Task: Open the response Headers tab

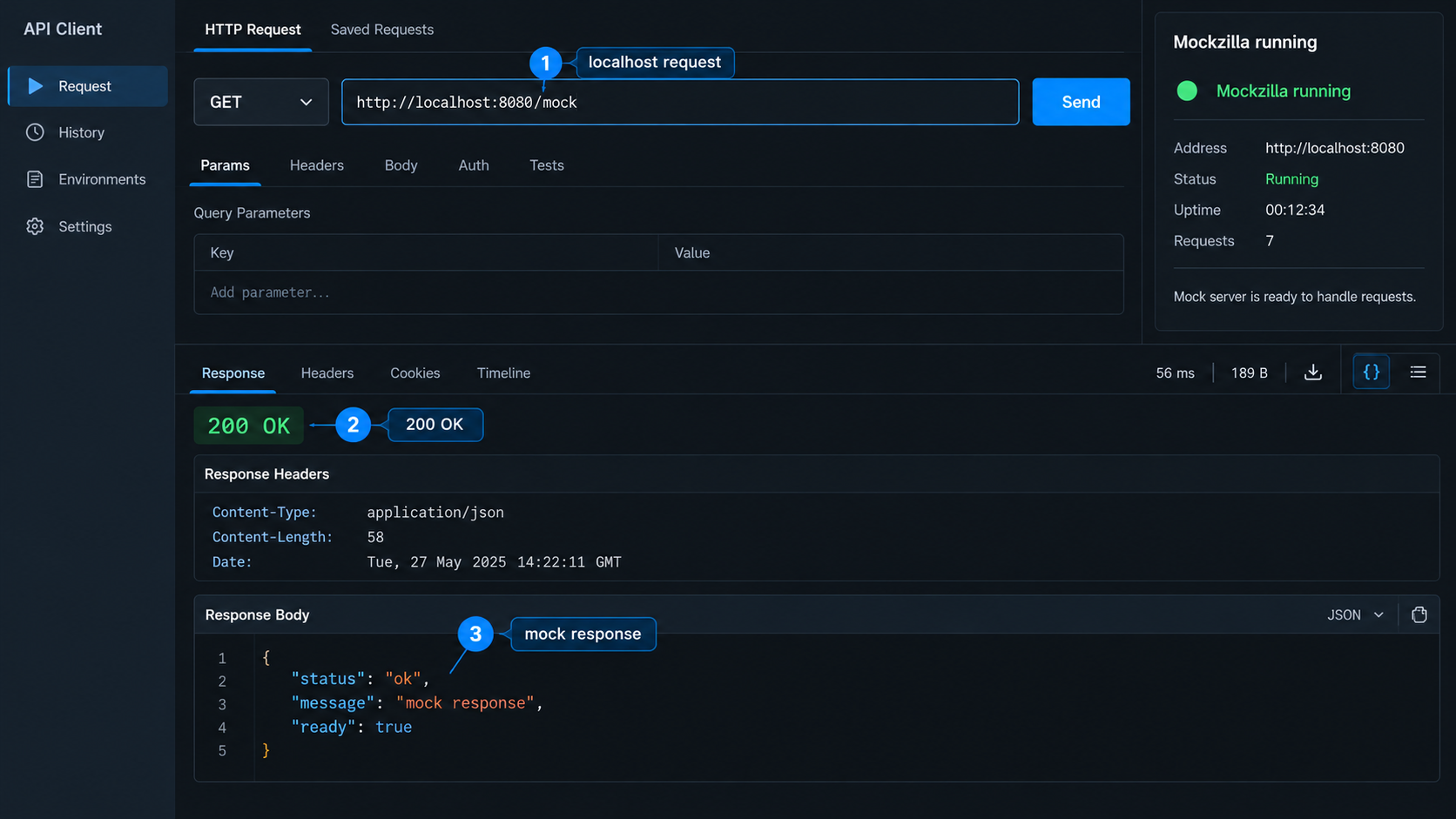Action: [327, 373]
